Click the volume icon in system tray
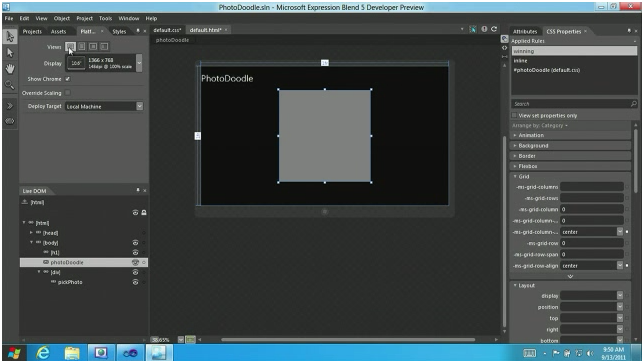 click(590, 353)
